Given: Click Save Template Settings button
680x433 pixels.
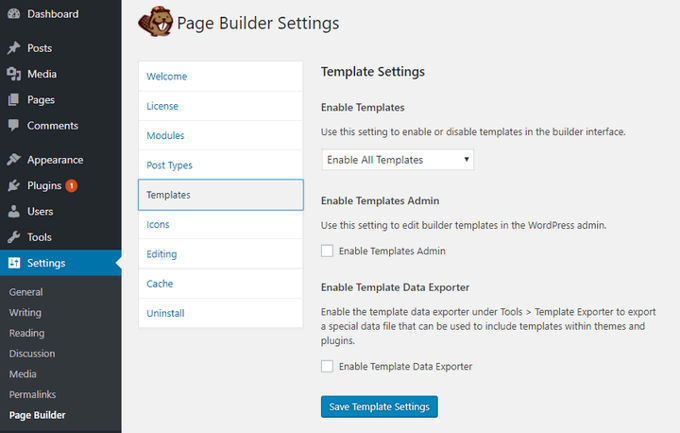Looking at the screenshot, I should (x=379, y=407).
